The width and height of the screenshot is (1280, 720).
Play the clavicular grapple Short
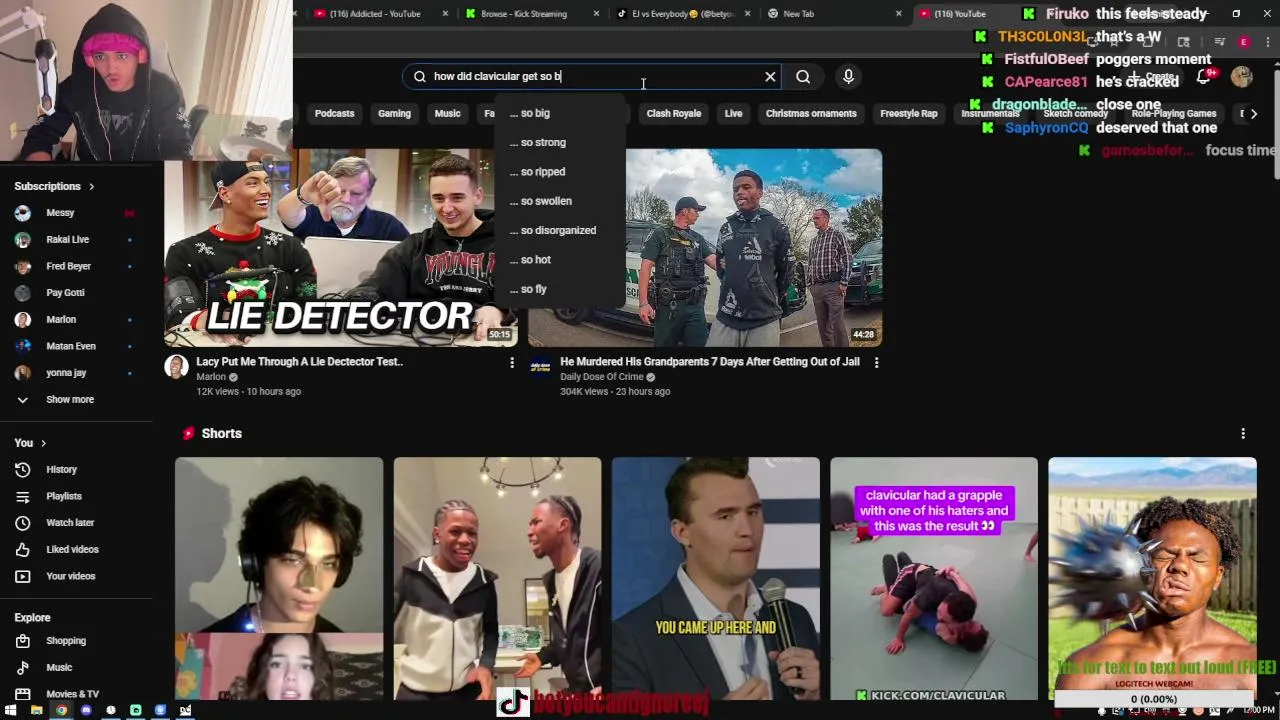(x=934, y=579)
